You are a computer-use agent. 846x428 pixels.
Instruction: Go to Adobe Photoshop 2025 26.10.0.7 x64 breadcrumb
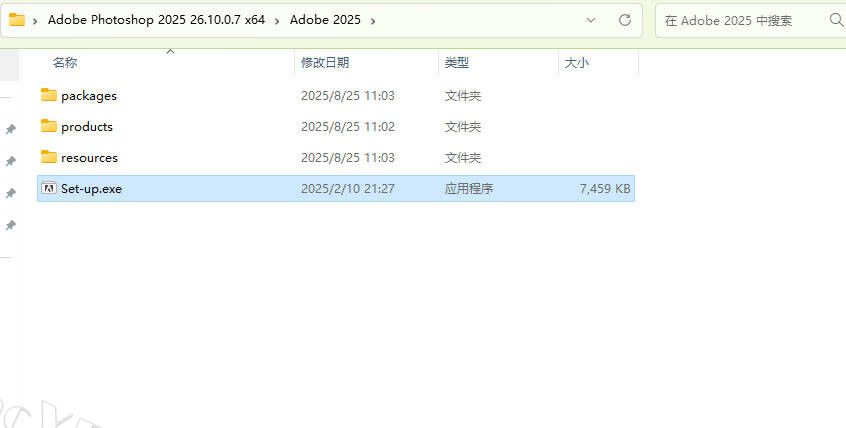[156, 20]
